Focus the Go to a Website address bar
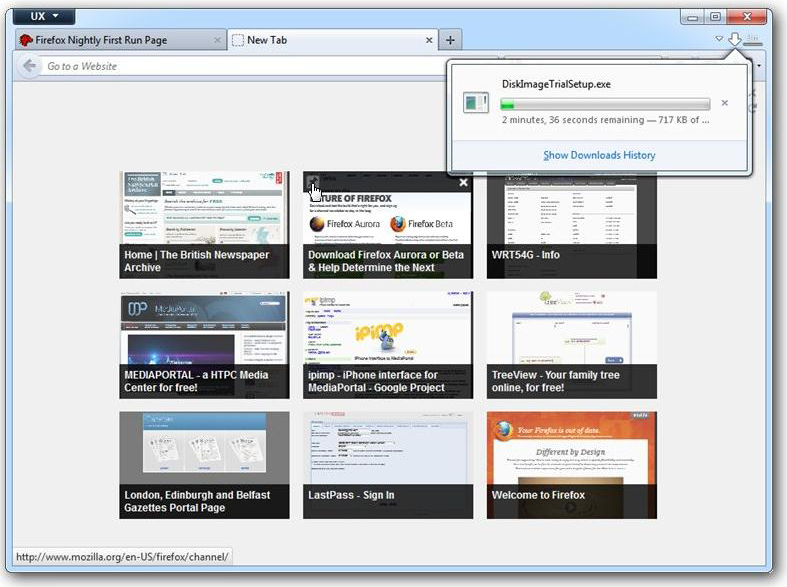The width and height of the screenshot is (787, 587). (243, 66)
